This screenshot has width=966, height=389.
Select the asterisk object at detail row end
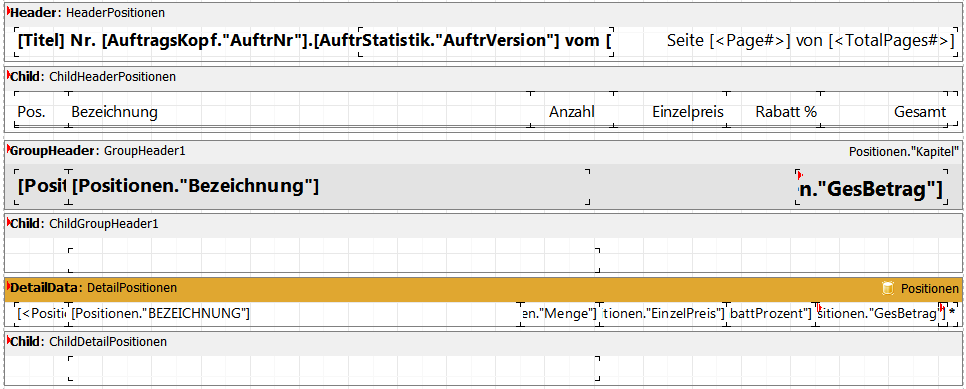pos(953,314)
